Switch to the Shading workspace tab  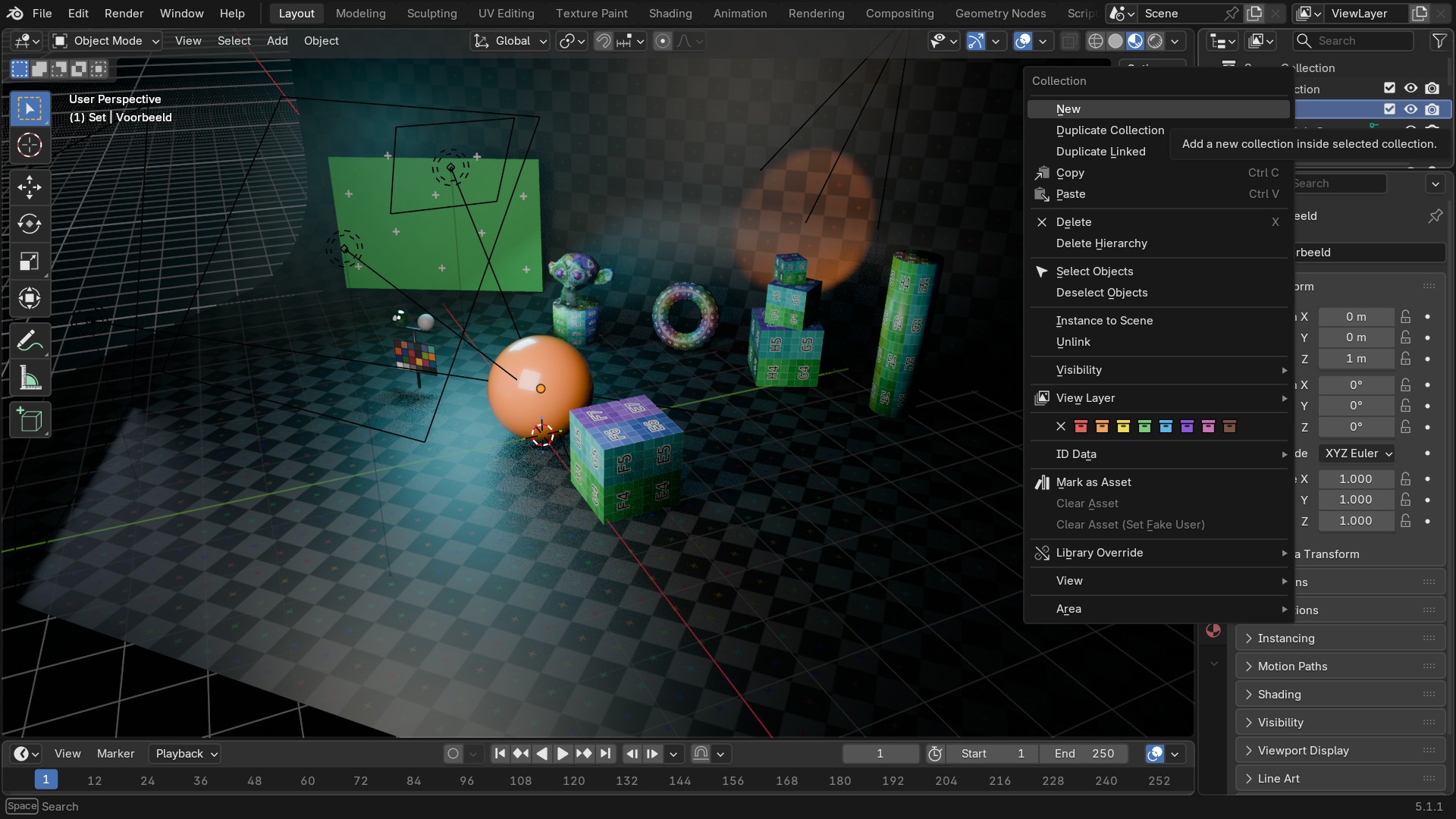670,14
